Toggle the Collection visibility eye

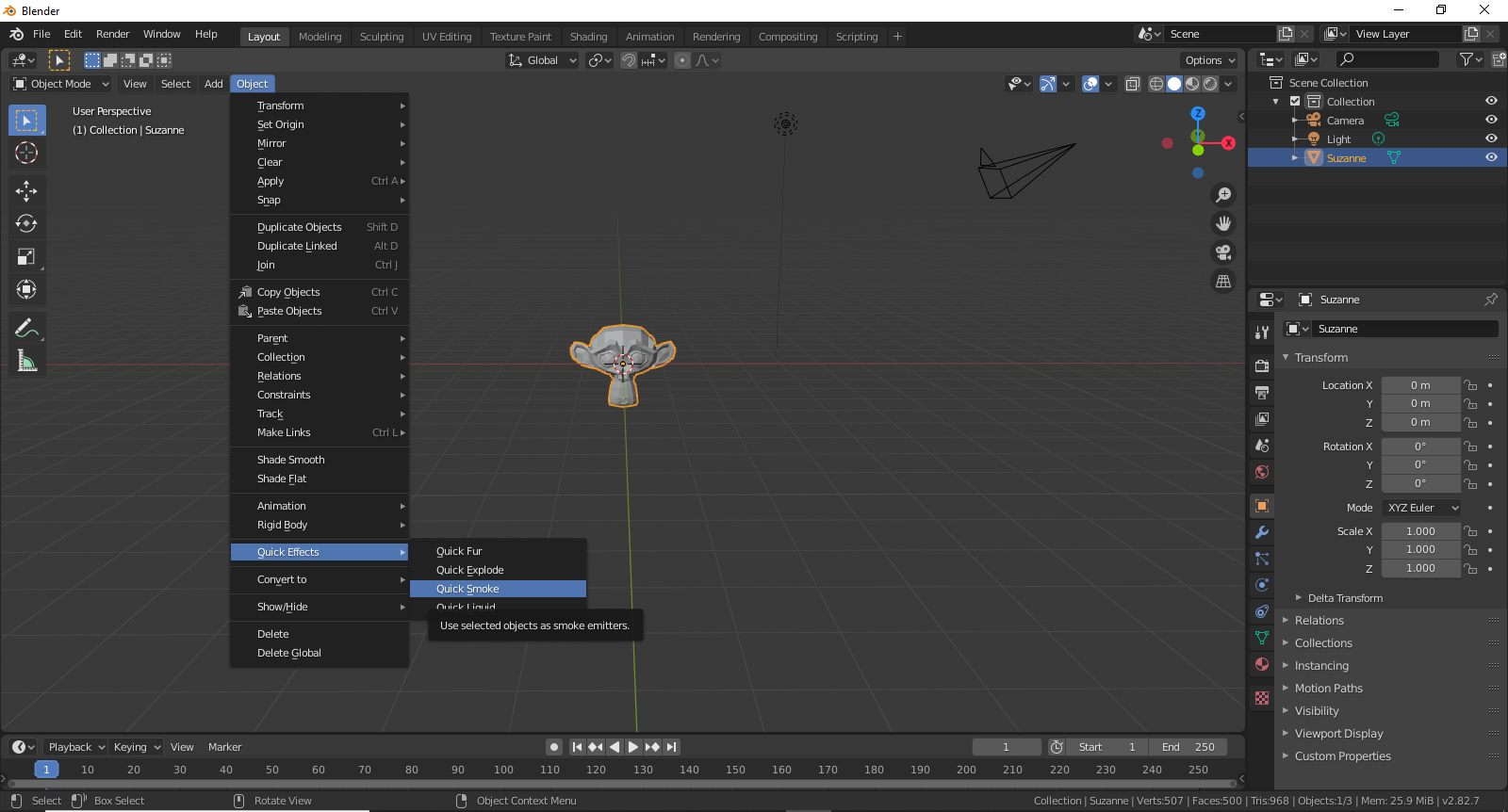pos(1491,102)
